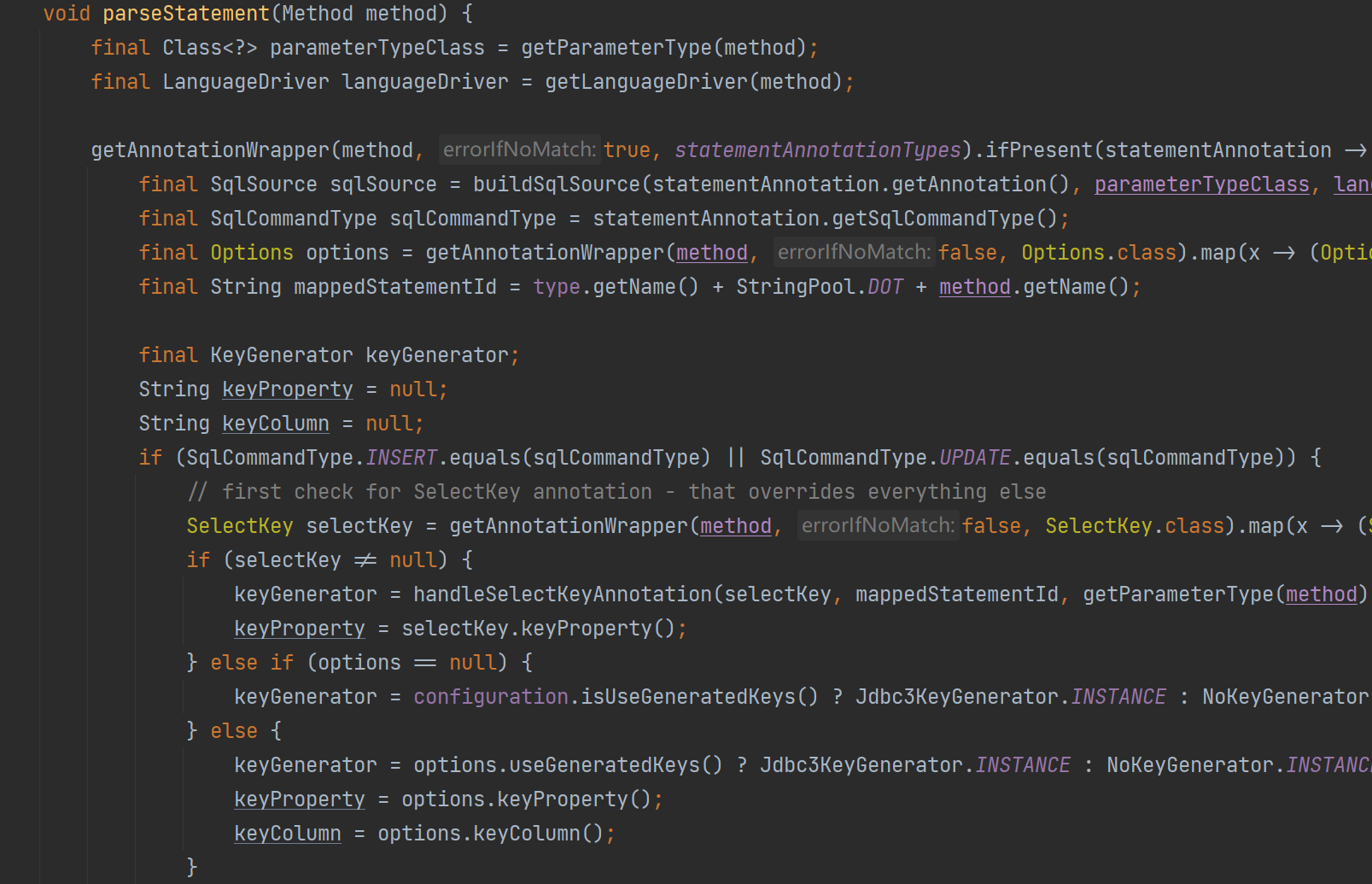This screenshot has height=884, width=1372.
Task: Click the isUseGeneratedKeys method call
Action: click(688, 697)
